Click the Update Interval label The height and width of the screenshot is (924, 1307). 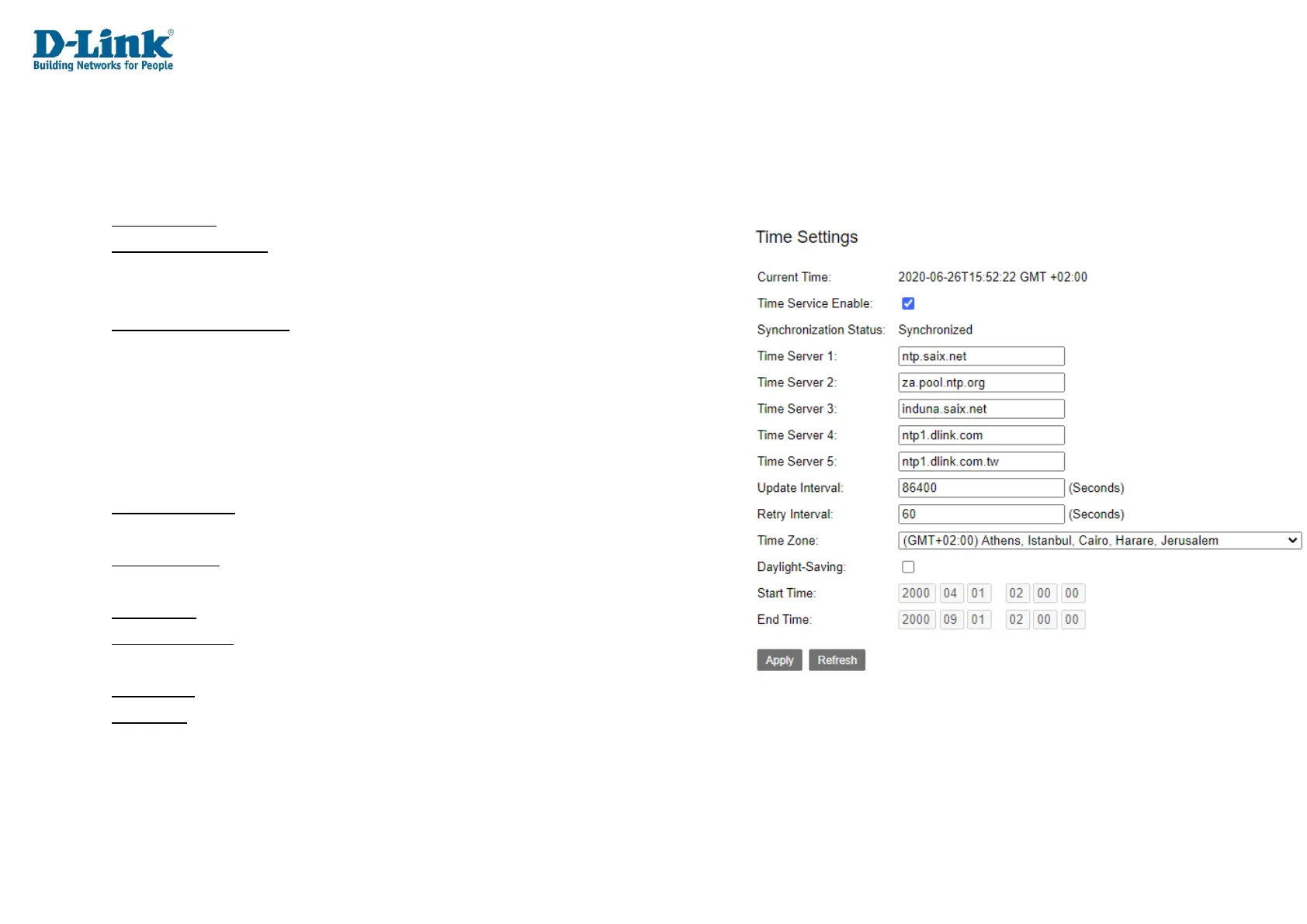pos(800,488)
